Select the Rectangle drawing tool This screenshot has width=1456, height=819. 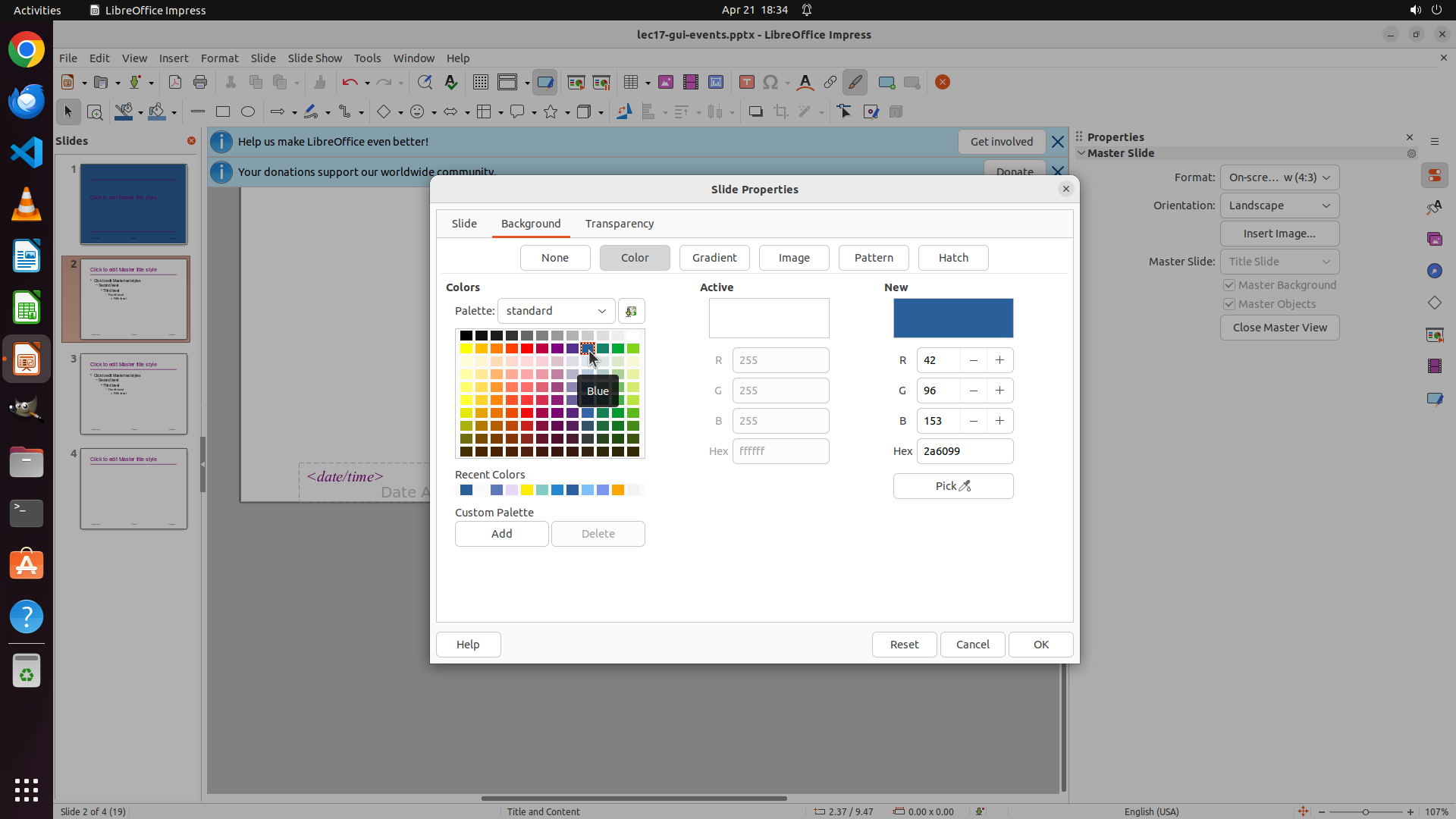tap(223, 112)
